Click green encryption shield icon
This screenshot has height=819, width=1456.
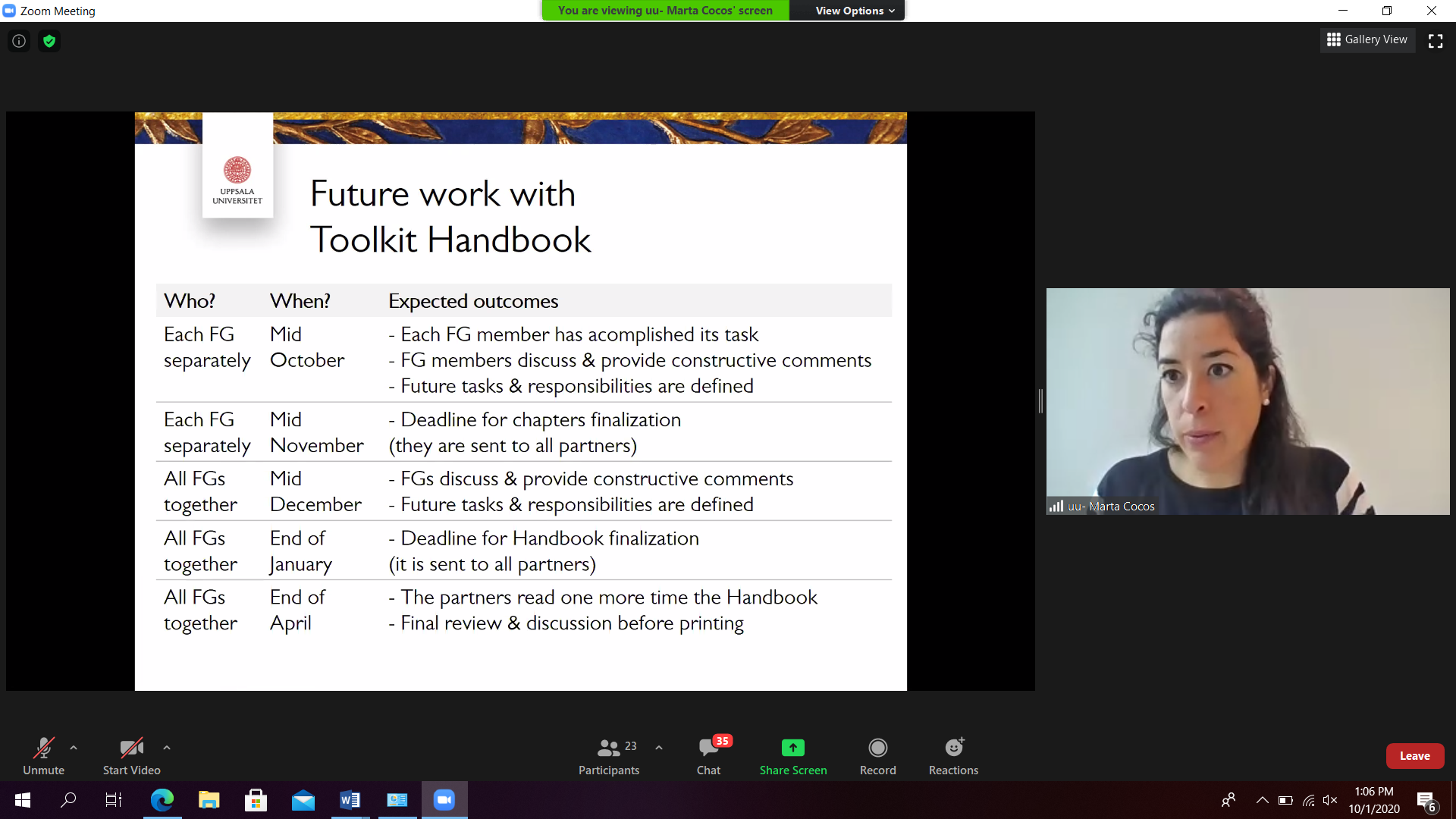click(49, 41)
